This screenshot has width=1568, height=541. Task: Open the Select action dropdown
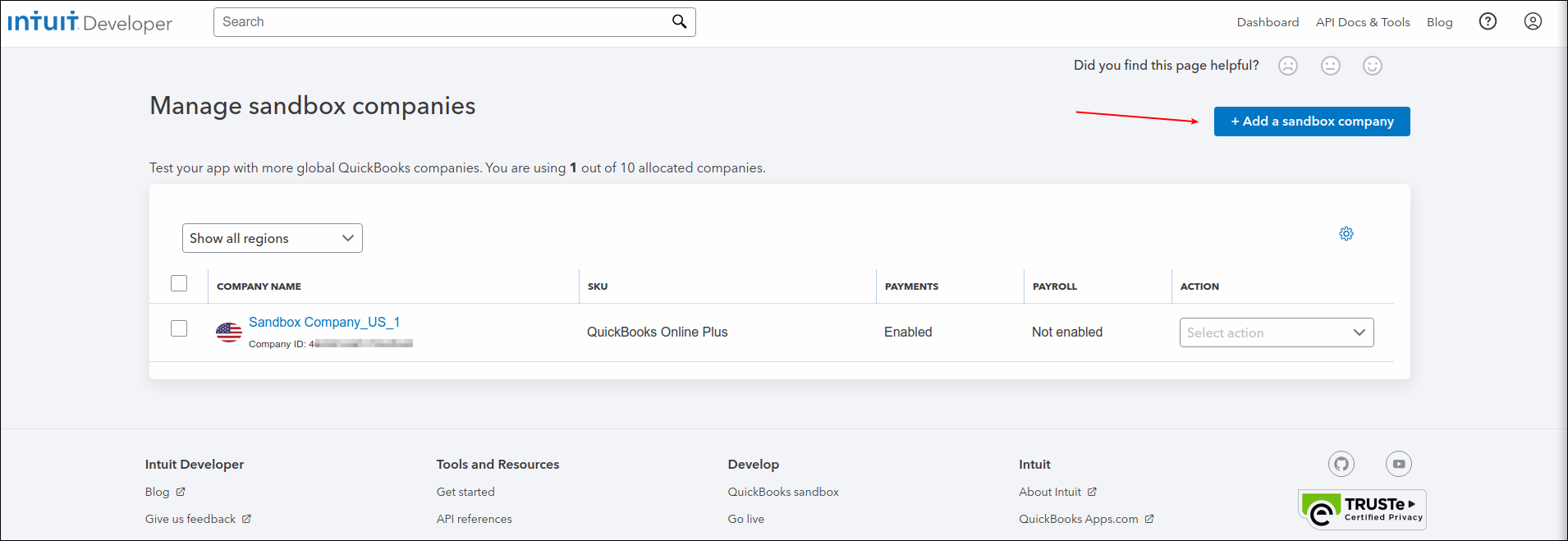pos(1277,332)
